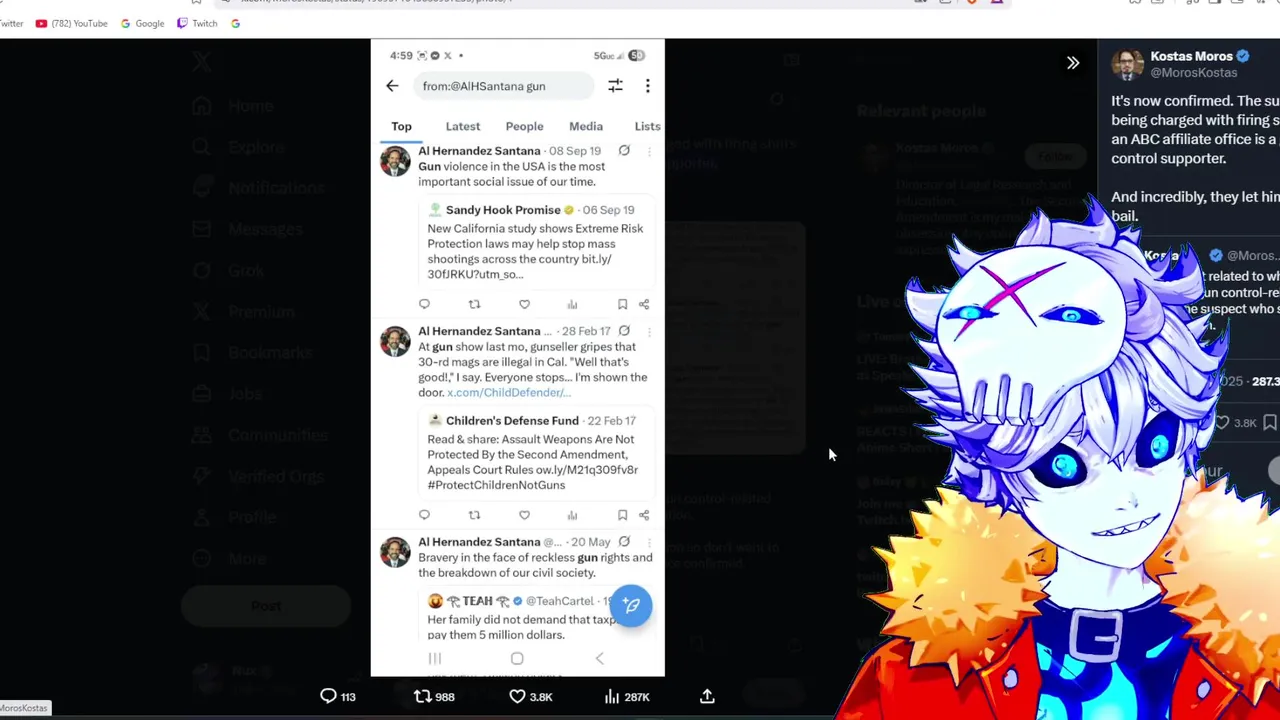Open the three-dot menu beside the search field
Screen dimensions: 1280x720
pos(647,86)
